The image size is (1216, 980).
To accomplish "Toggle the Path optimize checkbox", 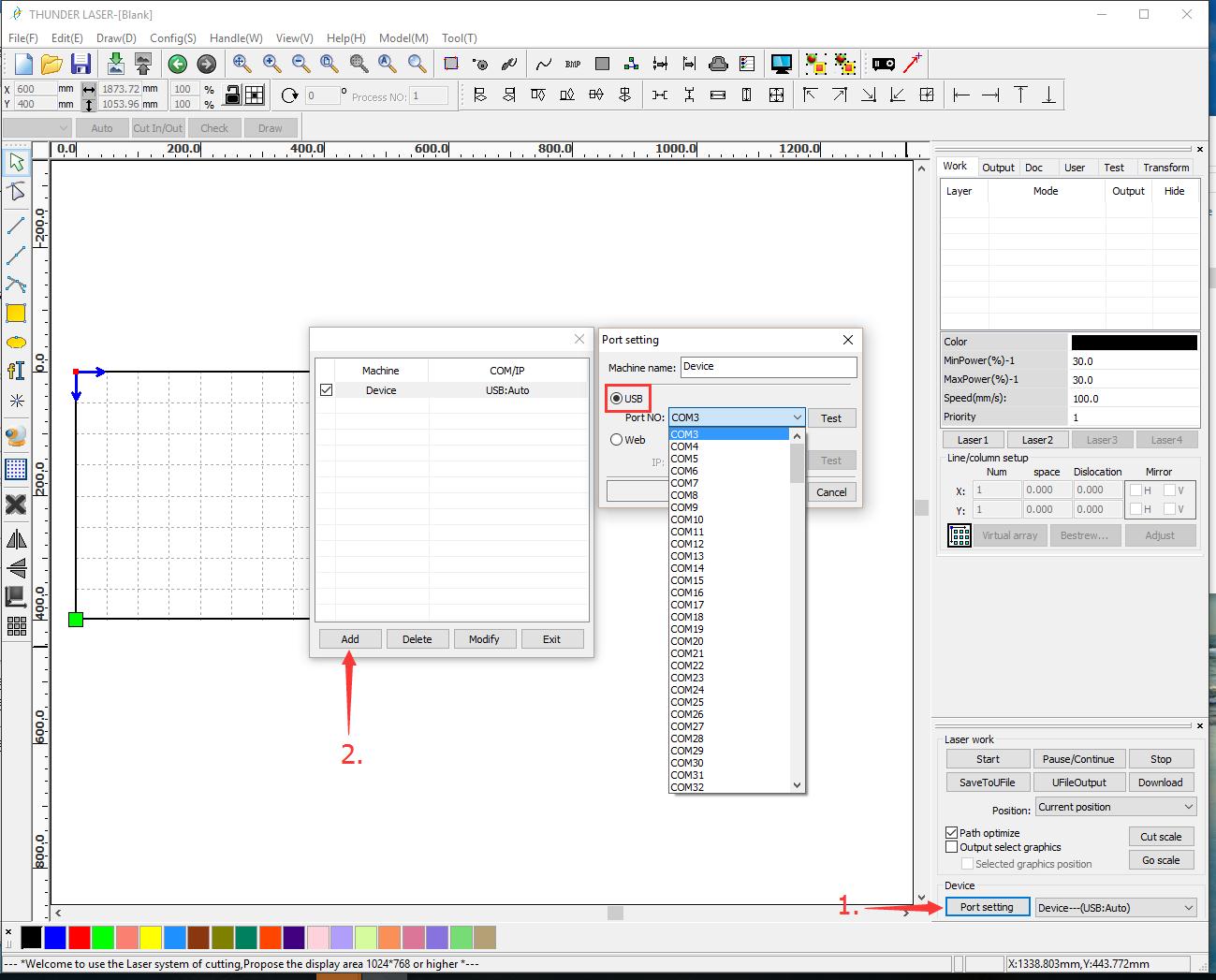I will click(952, 832).
